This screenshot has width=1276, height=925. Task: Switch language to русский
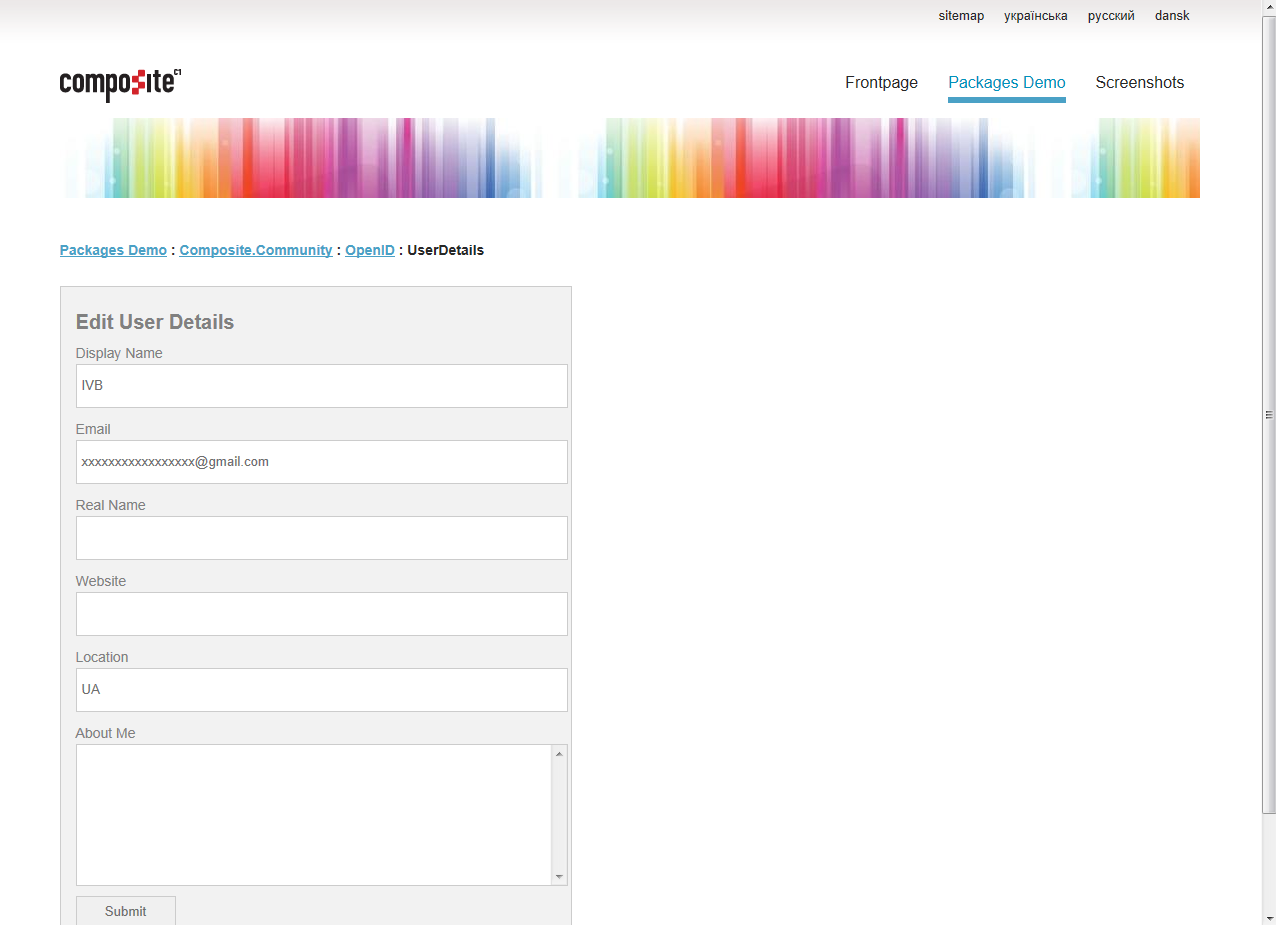pos(1111,16)
